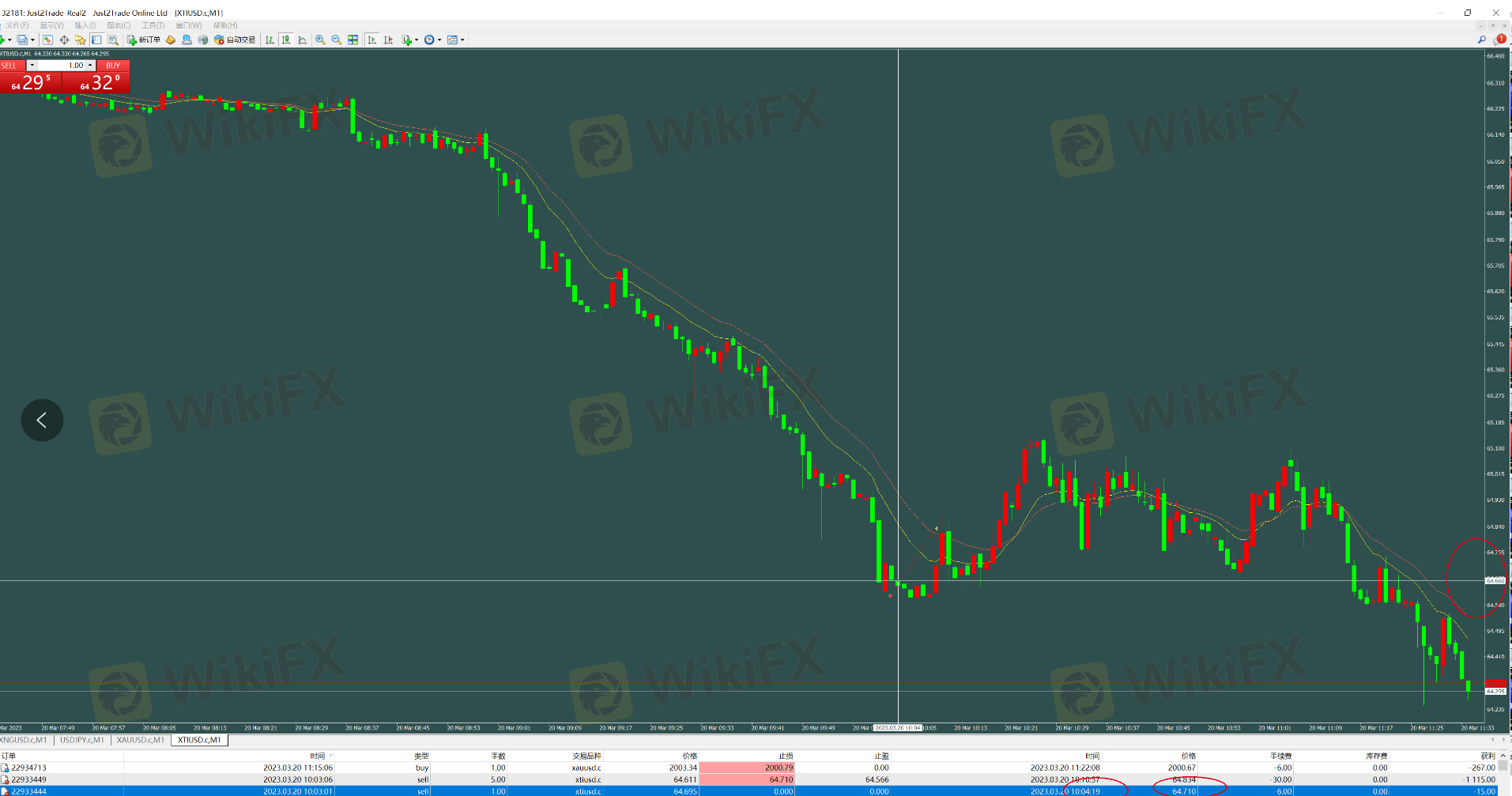This screenshot has width=1512, height=796.
Task: Expand the profiles dropdown arrow
Action: coord(32,40)
